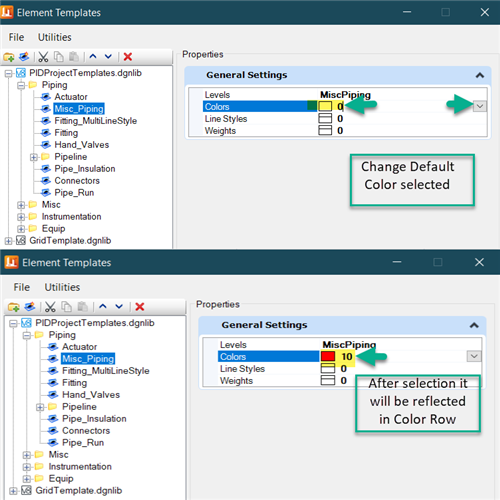Expand the Instrumentation folder in bottom tree
The height and width of the screenshot is (500, 500).
point(27,467)
